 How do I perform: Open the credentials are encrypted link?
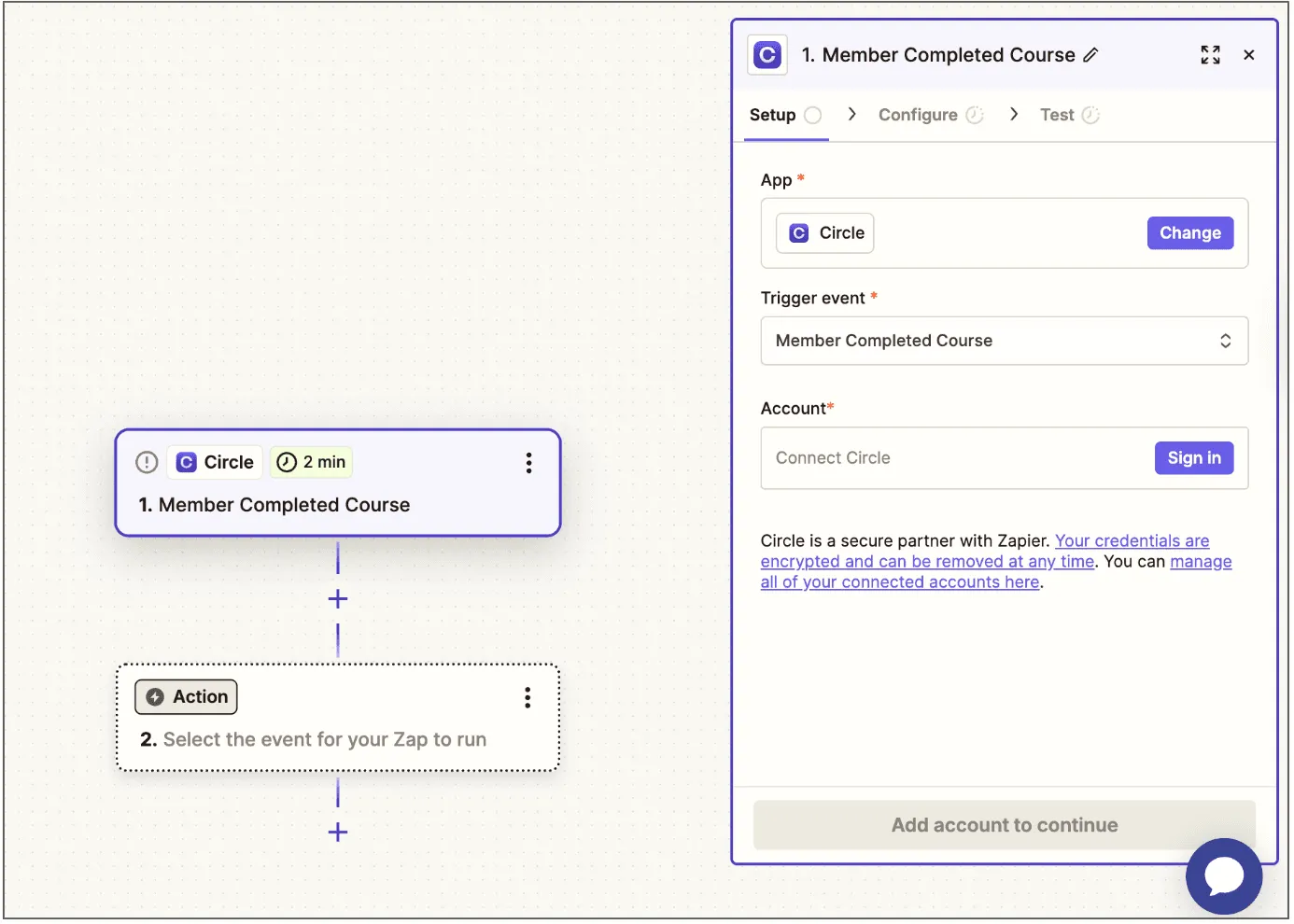[985, 552]
